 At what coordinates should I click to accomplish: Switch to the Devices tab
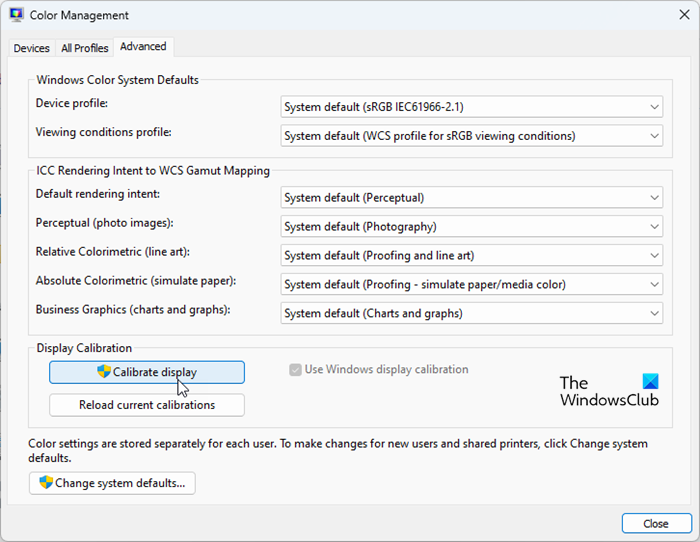coord(32,48)
